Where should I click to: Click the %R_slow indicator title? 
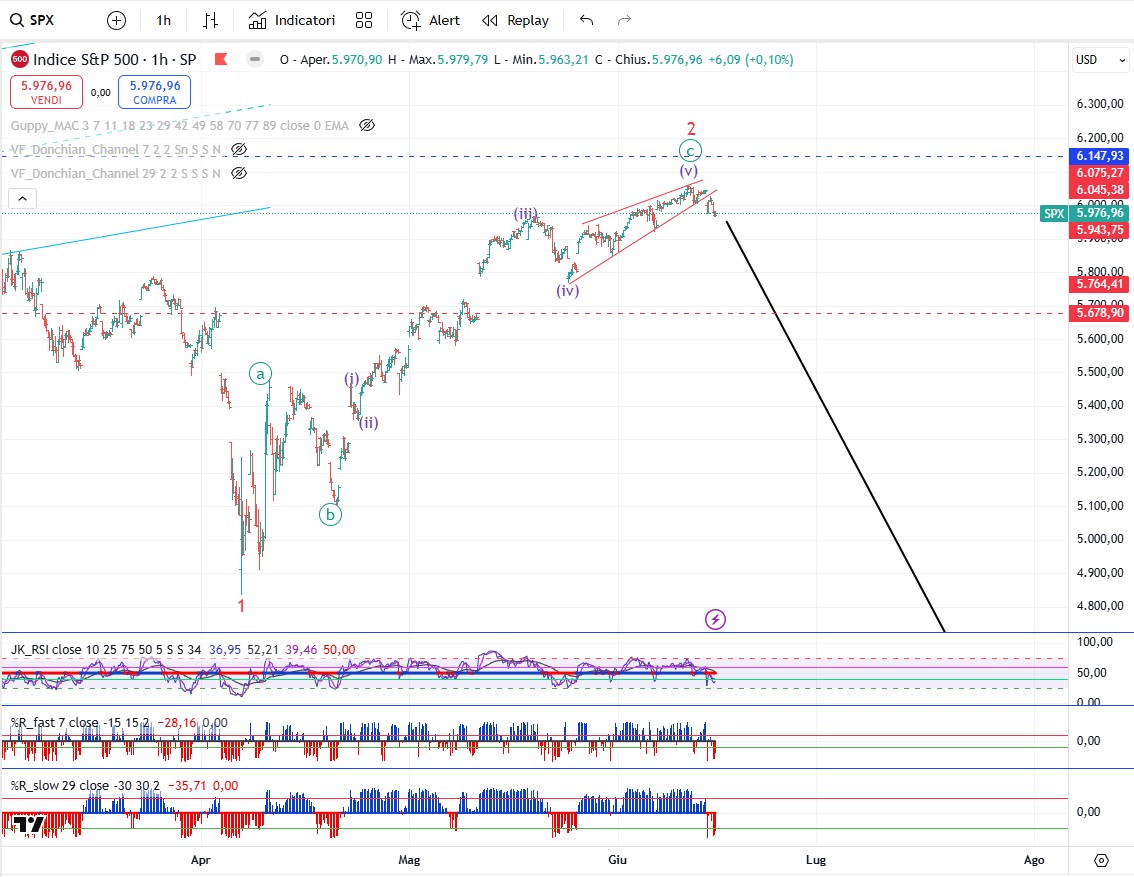(x=85, y=785)
